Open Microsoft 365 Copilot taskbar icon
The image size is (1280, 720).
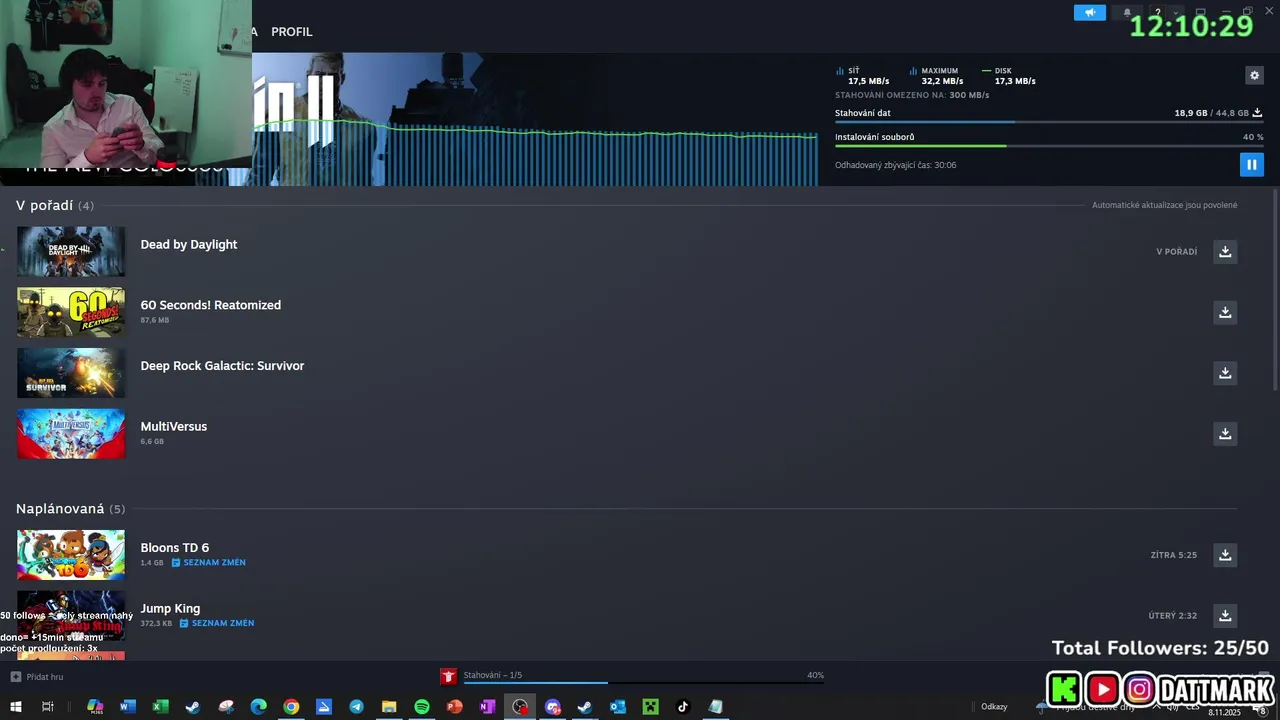coord(95,707)
